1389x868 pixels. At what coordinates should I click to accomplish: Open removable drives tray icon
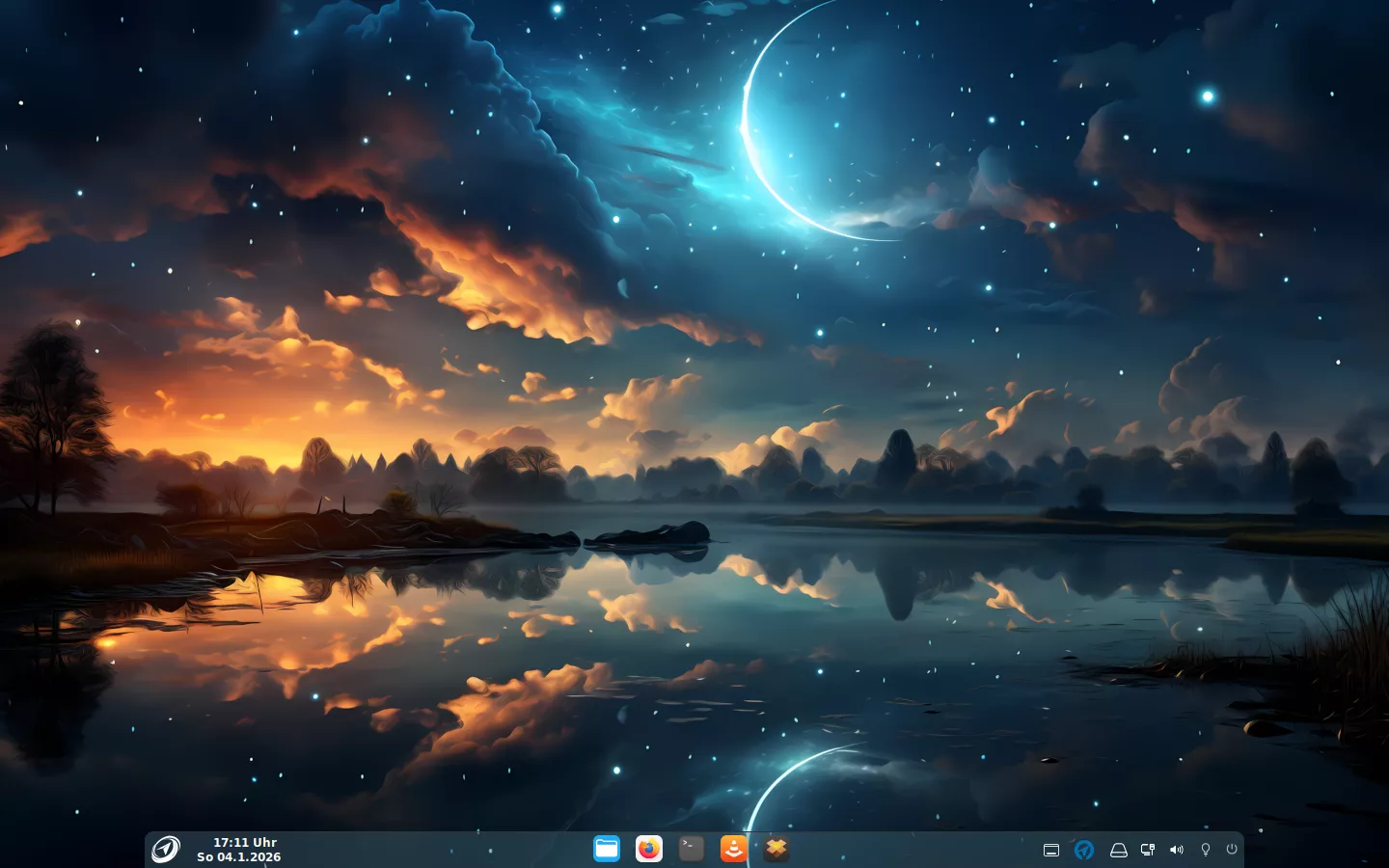pos(1119,850)
